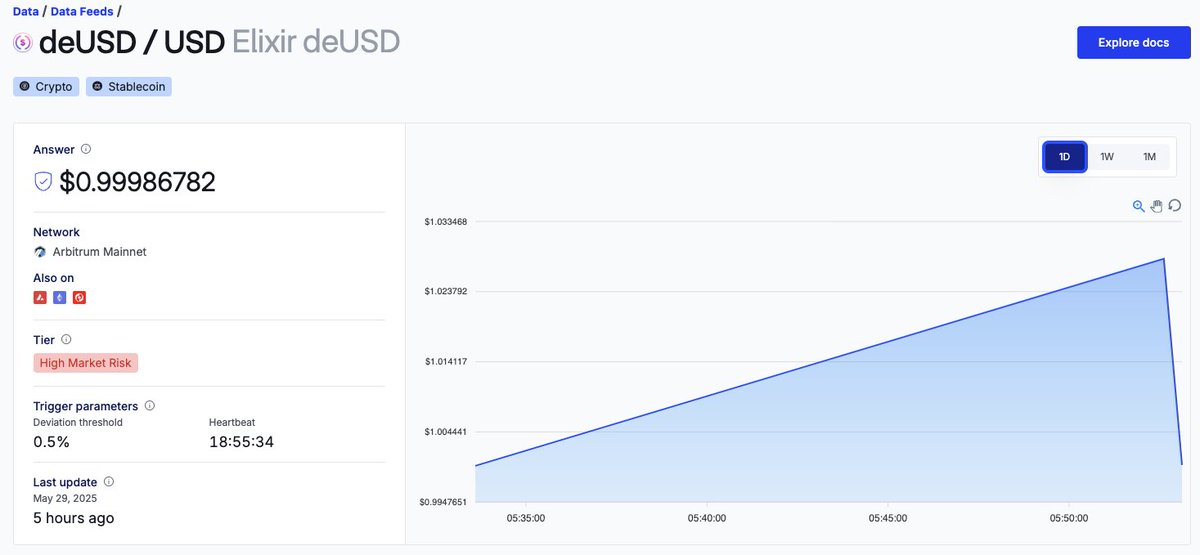Click the 05:40:00 time axis label
This screenshot has height=555, width=1200.
[x=707, y=519]
